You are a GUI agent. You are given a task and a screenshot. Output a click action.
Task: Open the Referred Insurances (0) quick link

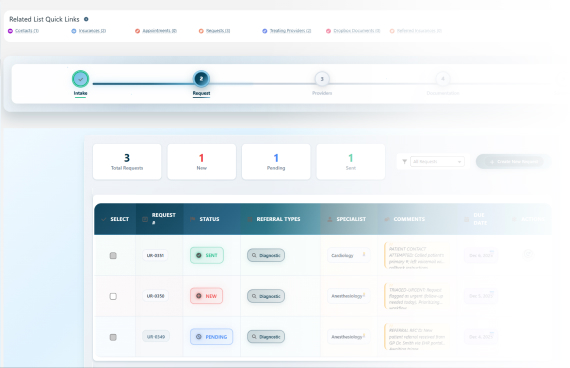[416, 31]
